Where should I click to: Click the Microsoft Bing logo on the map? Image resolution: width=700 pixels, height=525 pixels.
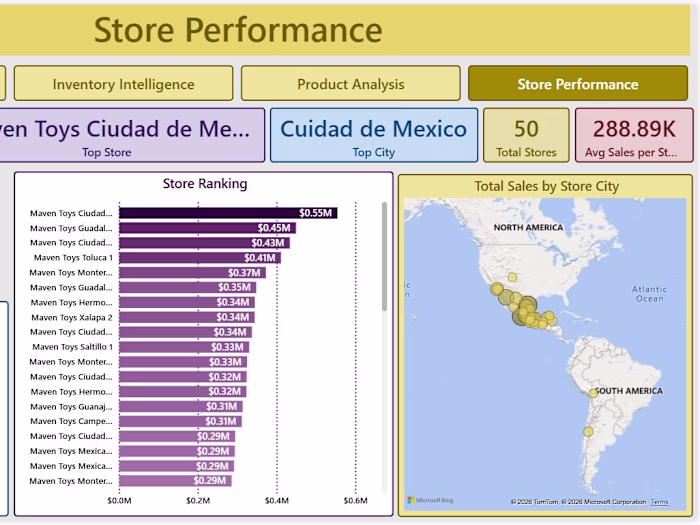(x=430, y=500)
